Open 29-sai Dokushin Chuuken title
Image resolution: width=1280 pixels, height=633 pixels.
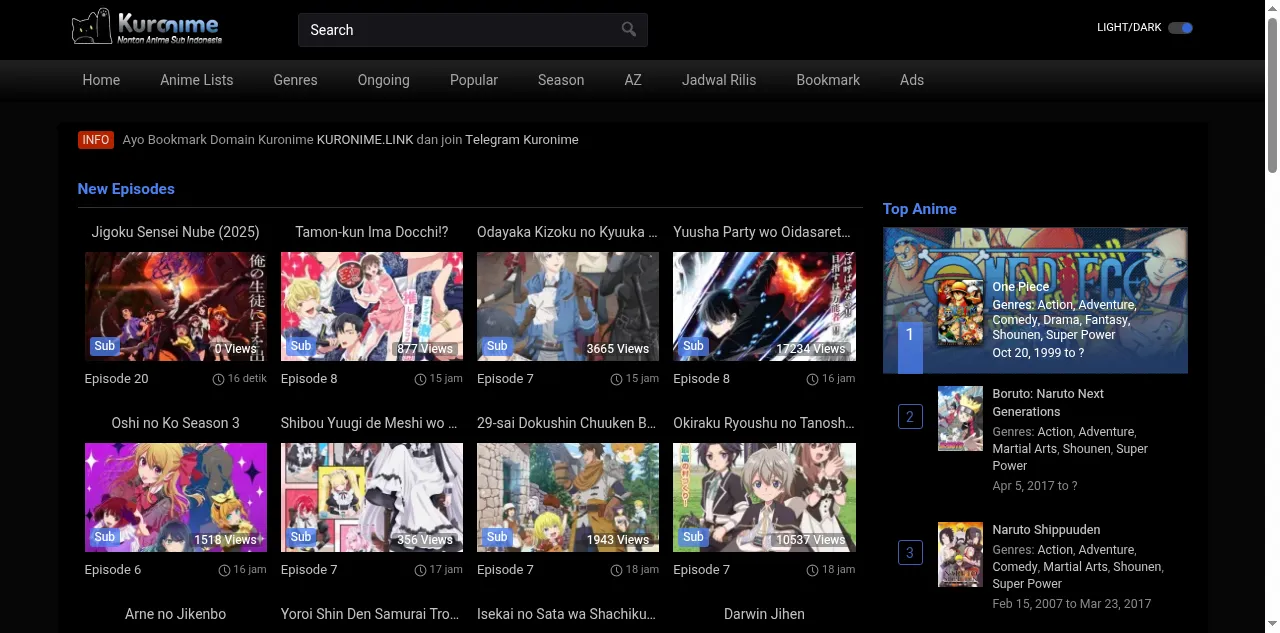pos(568,423)
